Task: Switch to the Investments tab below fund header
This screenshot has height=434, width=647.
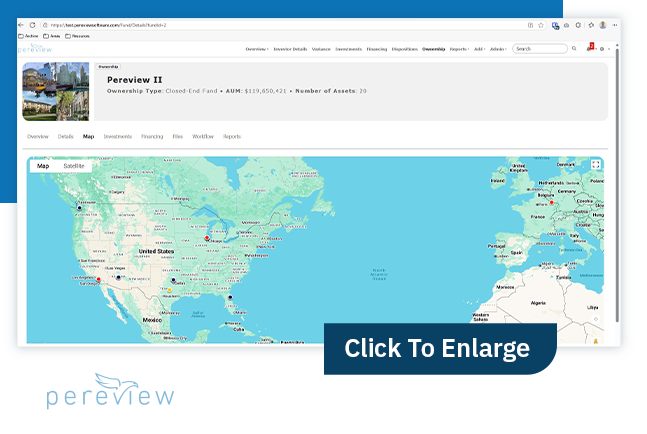Action: (x=118, y=136)
